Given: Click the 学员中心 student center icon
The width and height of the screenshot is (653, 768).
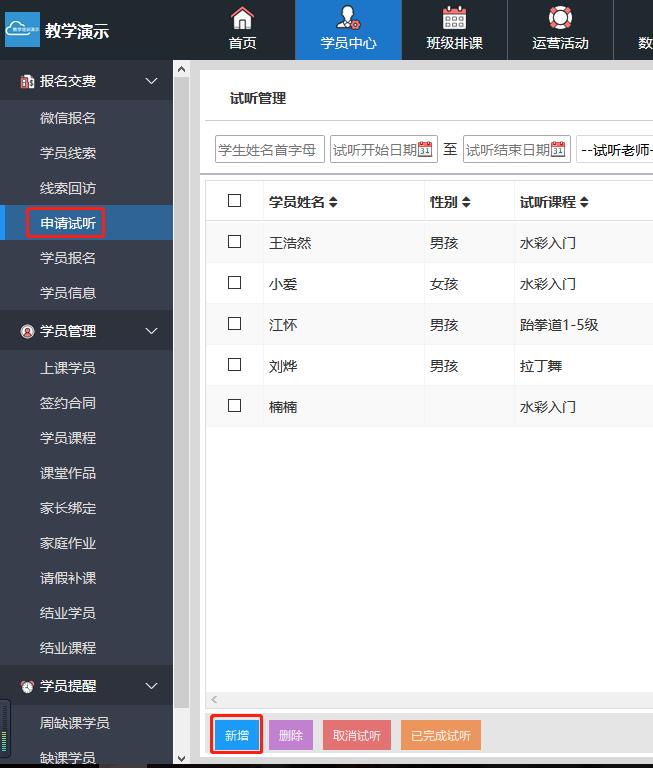Looking at the screenshot, I should [x=348, y=18].
